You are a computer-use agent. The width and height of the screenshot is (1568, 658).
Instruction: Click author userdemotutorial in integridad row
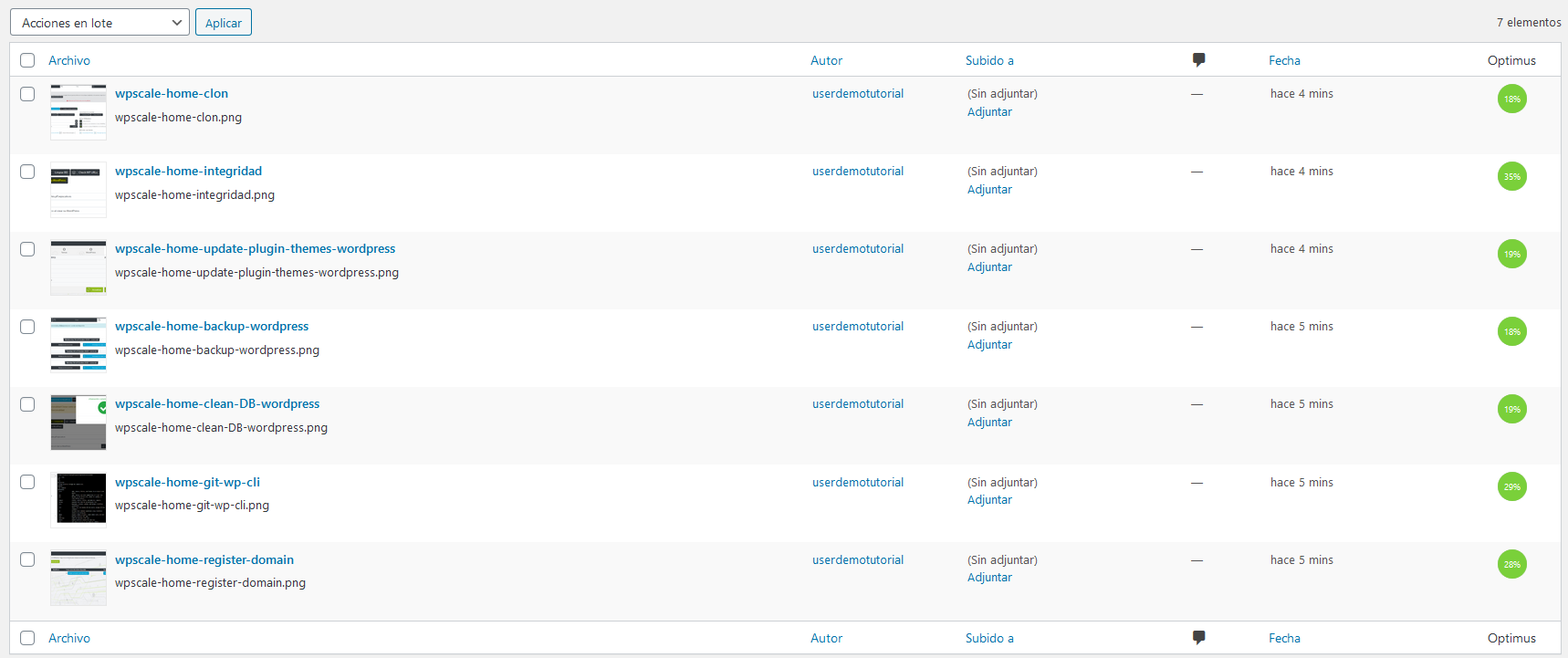click(x=858, y=171)
